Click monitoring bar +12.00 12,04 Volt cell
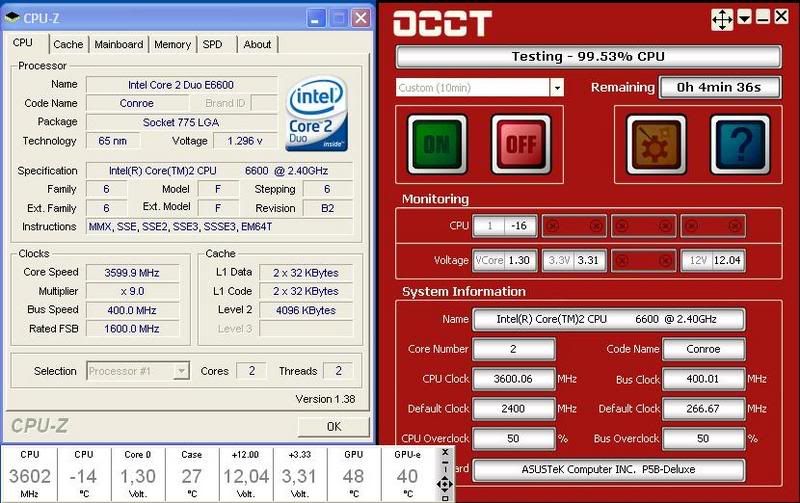 (x=246, y=474)
